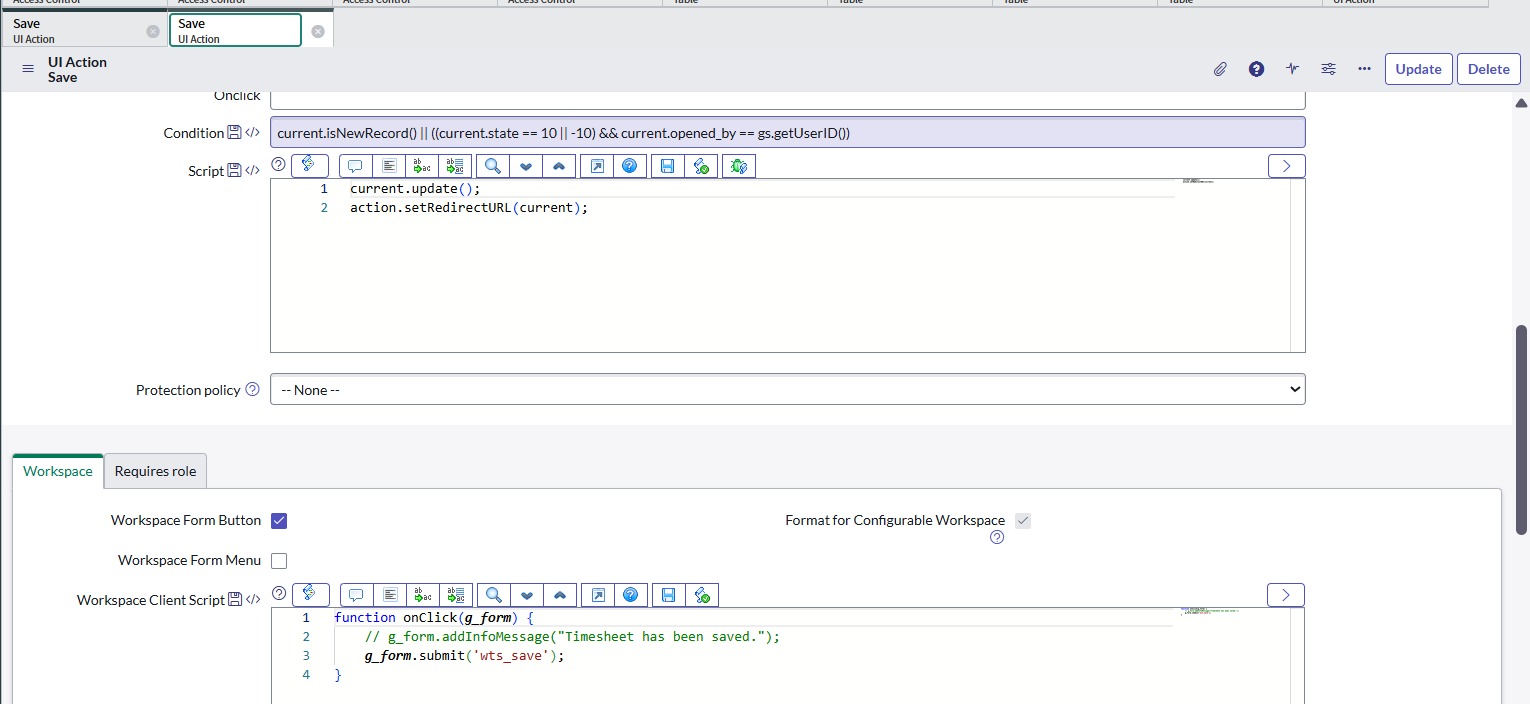
Task: Open the activity stream pulse icon
Action: point(1292,69)
